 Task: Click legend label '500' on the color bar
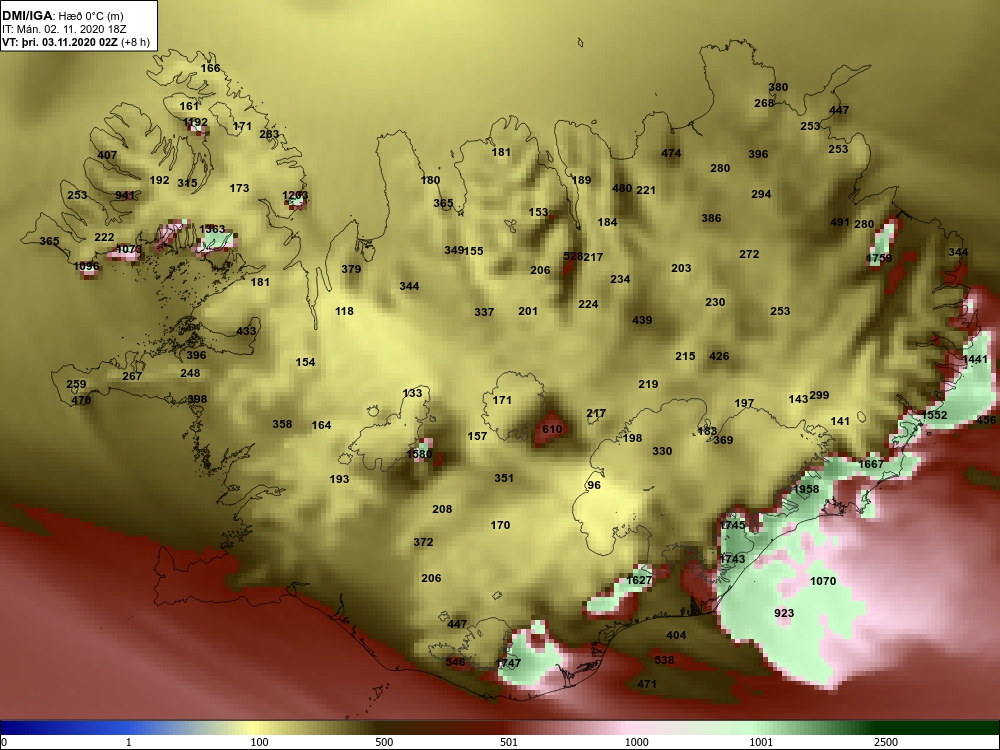(384, 742)
